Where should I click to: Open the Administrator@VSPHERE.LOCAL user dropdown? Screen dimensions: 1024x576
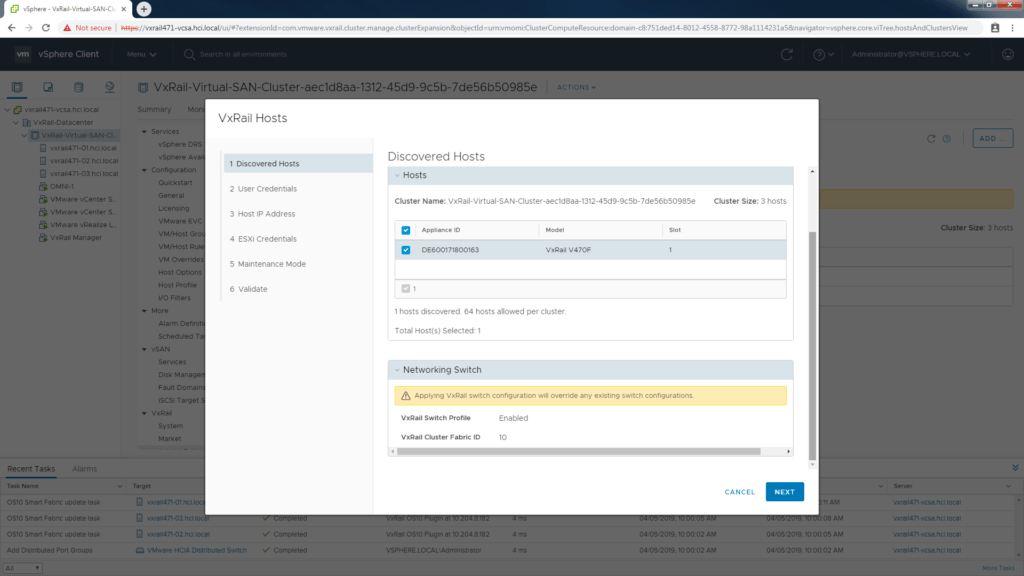click(x=910, y=54)
